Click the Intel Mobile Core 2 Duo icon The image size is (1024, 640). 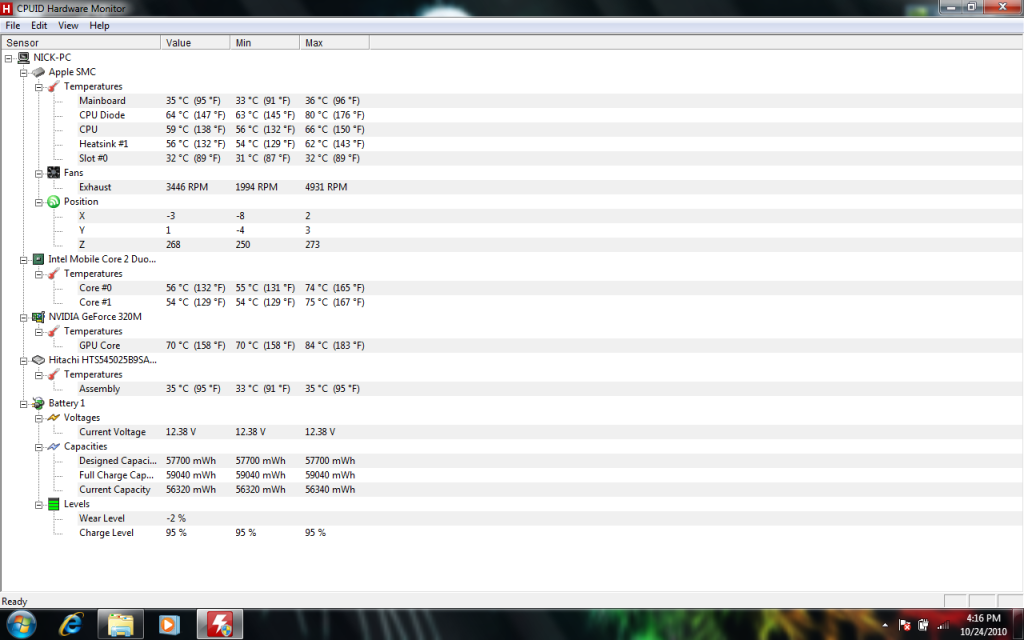coord(39,259)
